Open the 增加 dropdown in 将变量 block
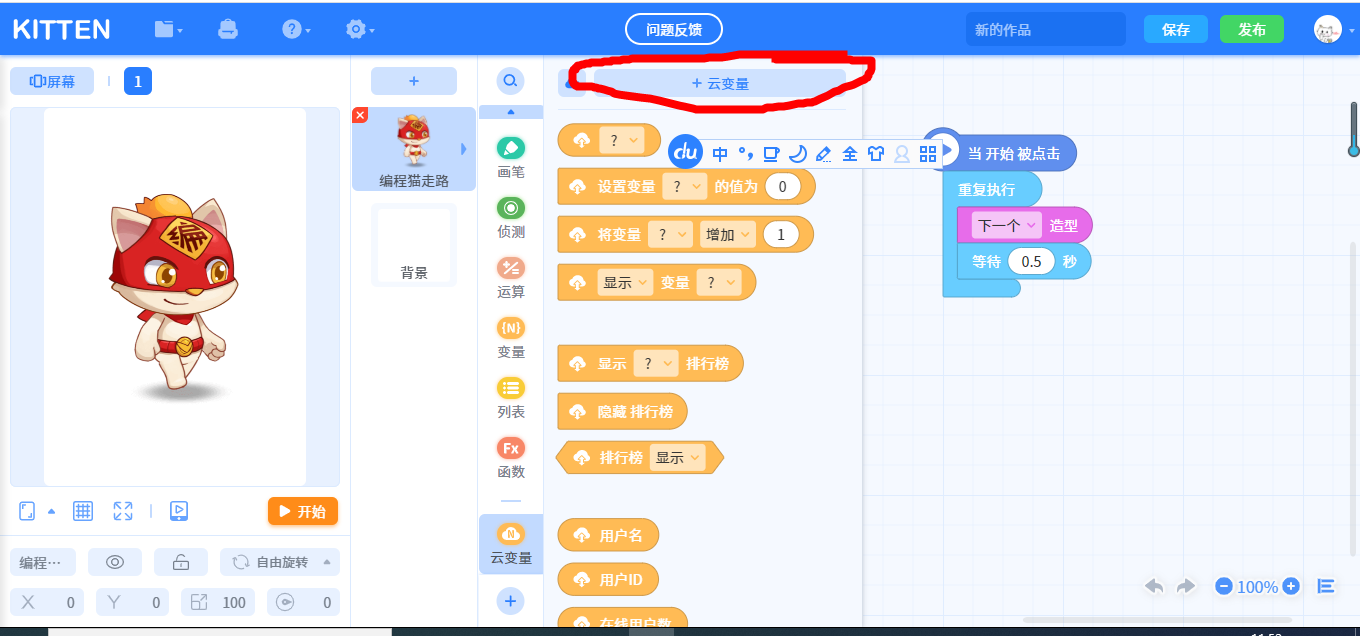 727,234
